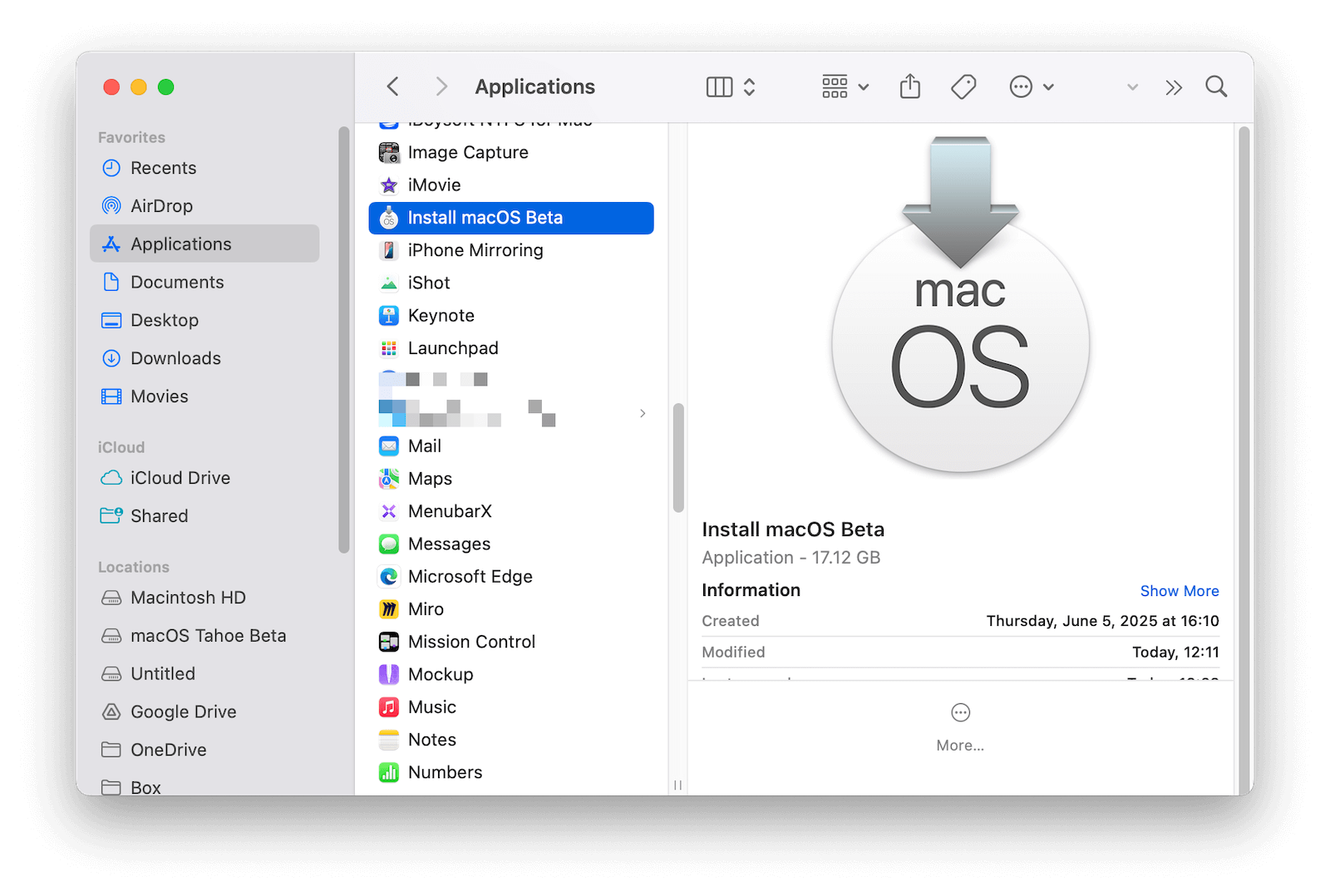Screen dimensions: 1330x896
Task: Open Shared in the sidebar
Action: coord(204,516)
